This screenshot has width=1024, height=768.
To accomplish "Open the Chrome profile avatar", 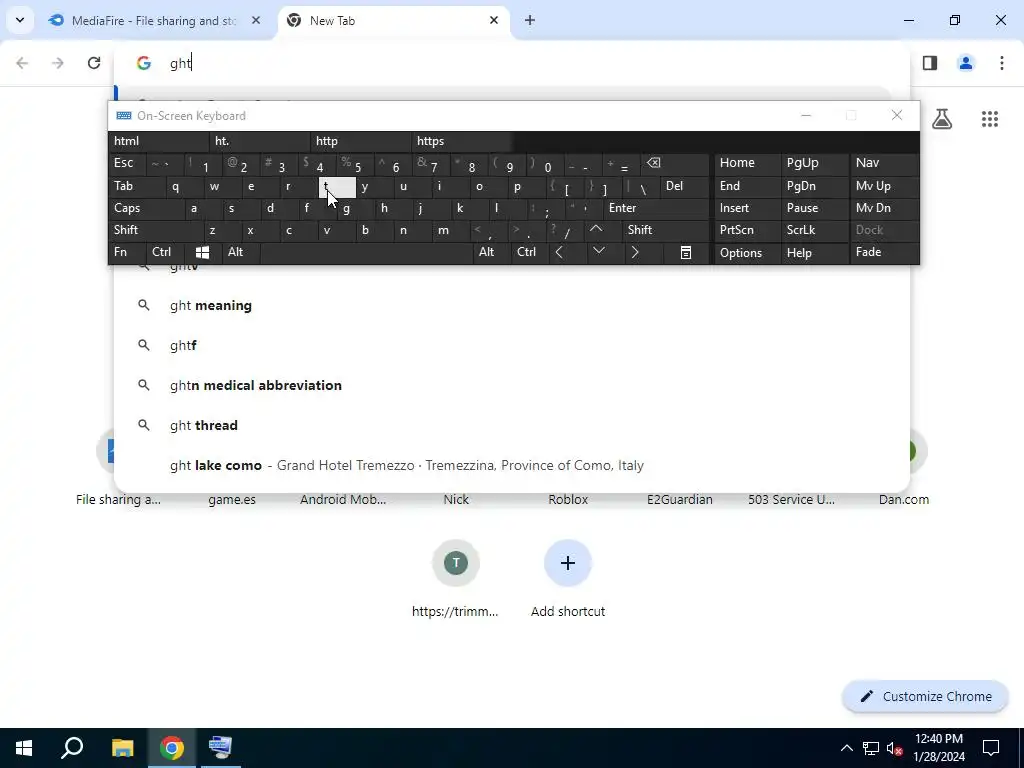I will pyautogui.click(x=966, y=63).
